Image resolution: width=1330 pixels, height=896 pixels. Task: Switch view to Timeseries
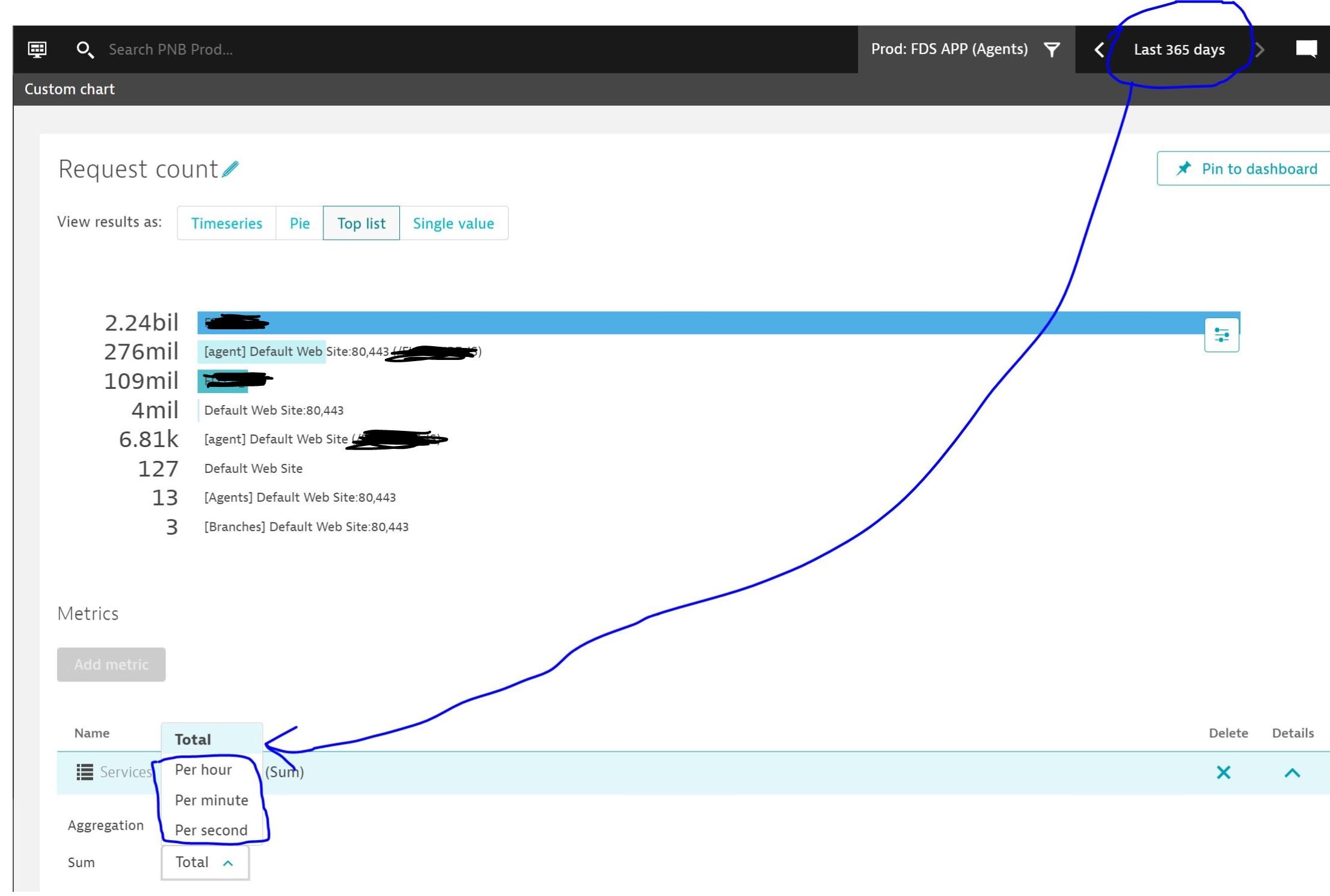pos(227,224)
